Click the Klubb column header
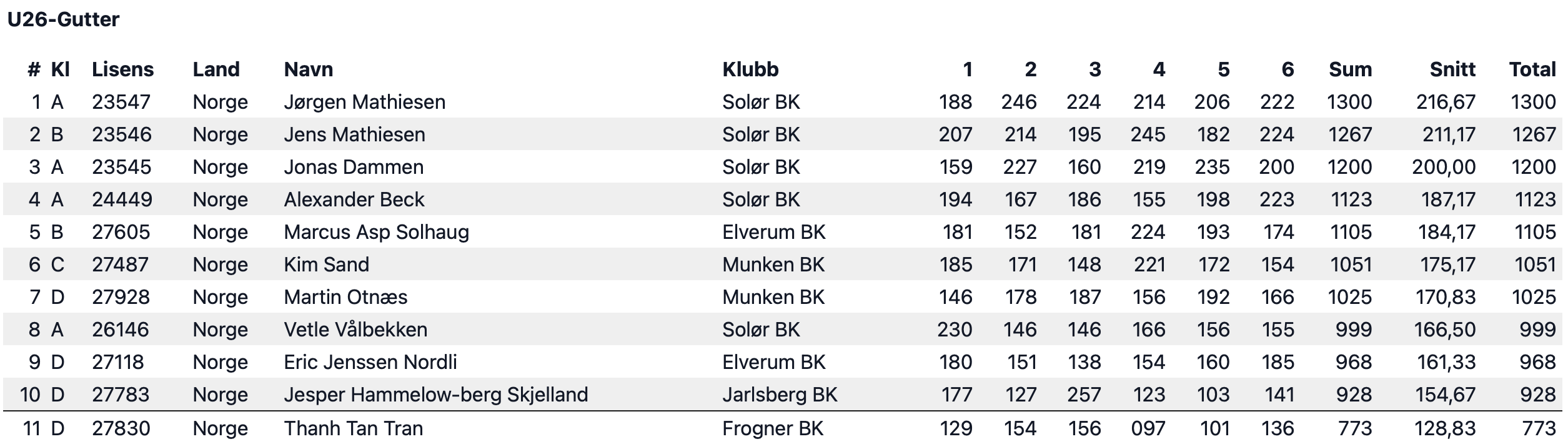1568x444 pixels. 750,69
